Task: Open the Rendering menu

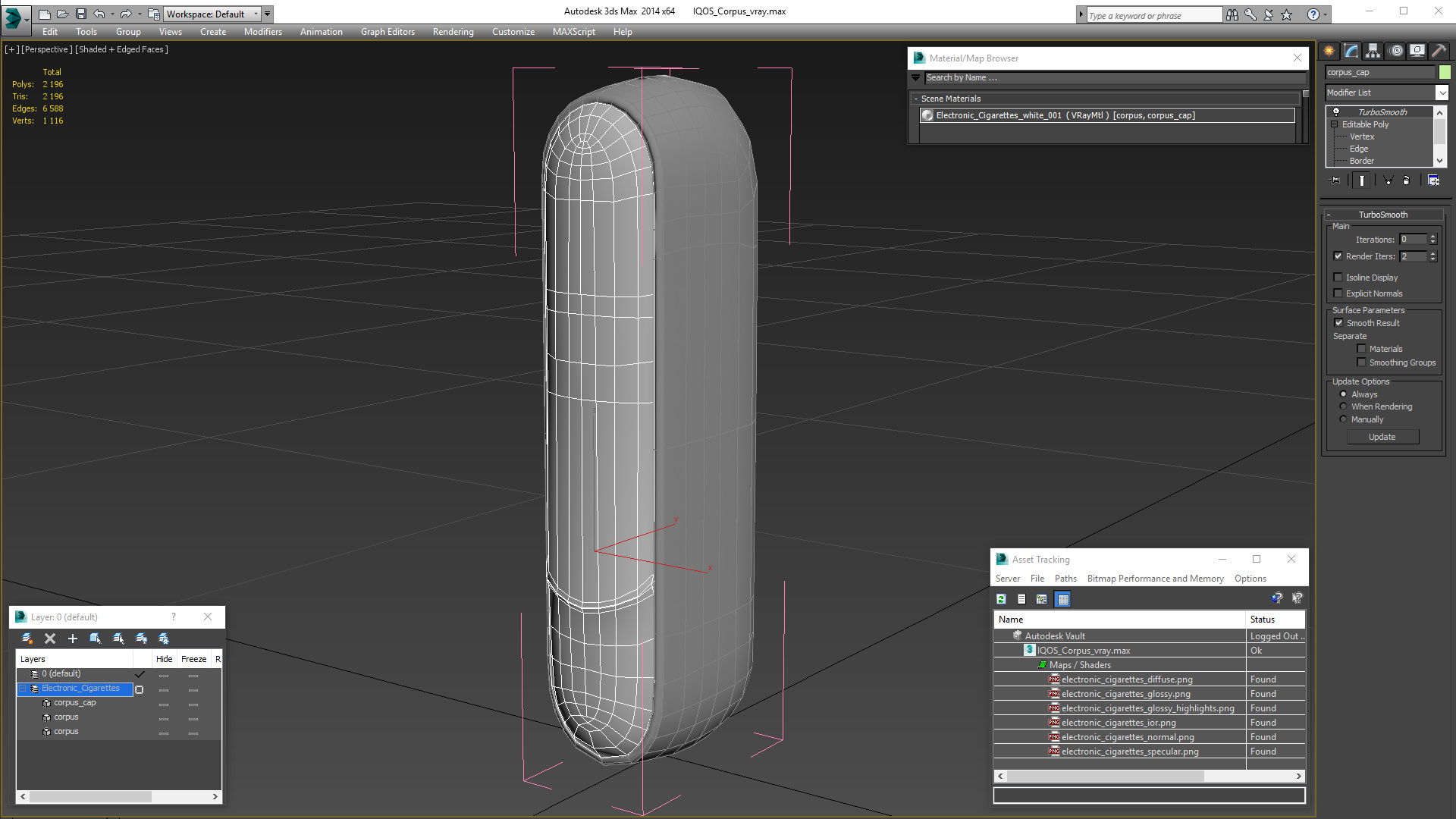Action: [x=453, y=32]
